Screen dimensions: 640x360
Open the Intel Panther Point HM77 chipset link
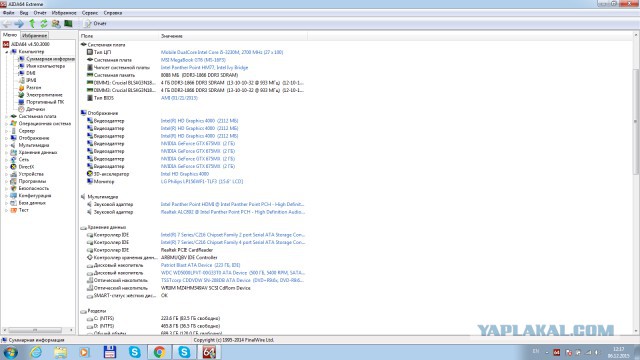(x=204, y=67)
